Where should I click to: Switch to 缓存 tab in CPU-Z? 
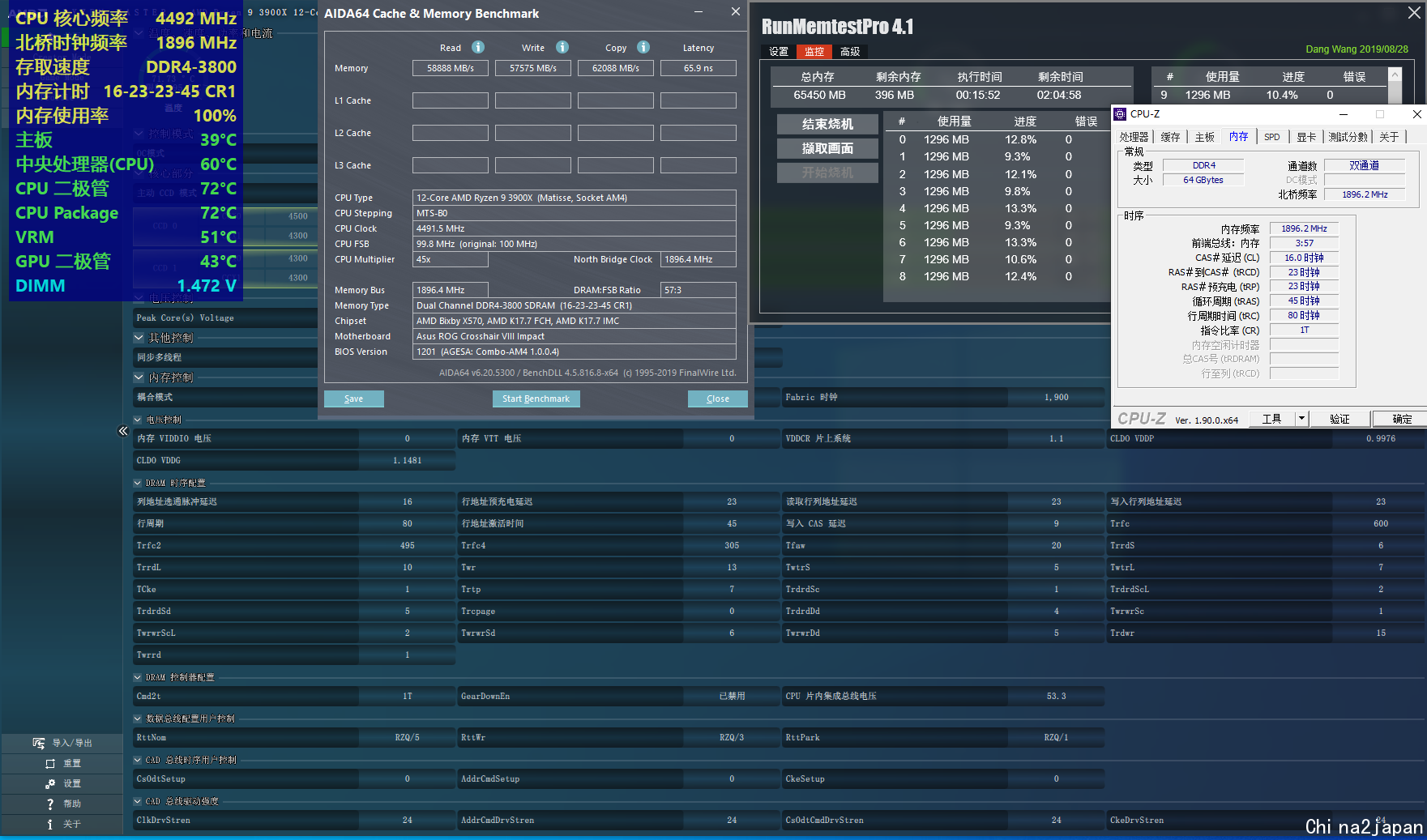[1170, 137]
